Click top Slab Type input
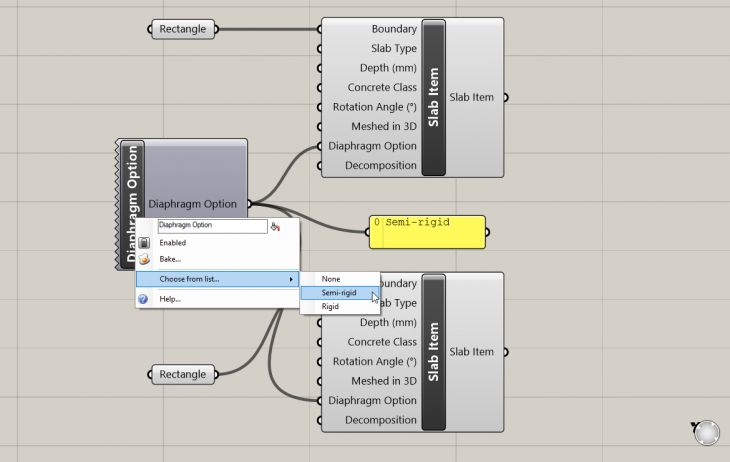This screenshot has width=730, height=462. [x=394, y=48]
